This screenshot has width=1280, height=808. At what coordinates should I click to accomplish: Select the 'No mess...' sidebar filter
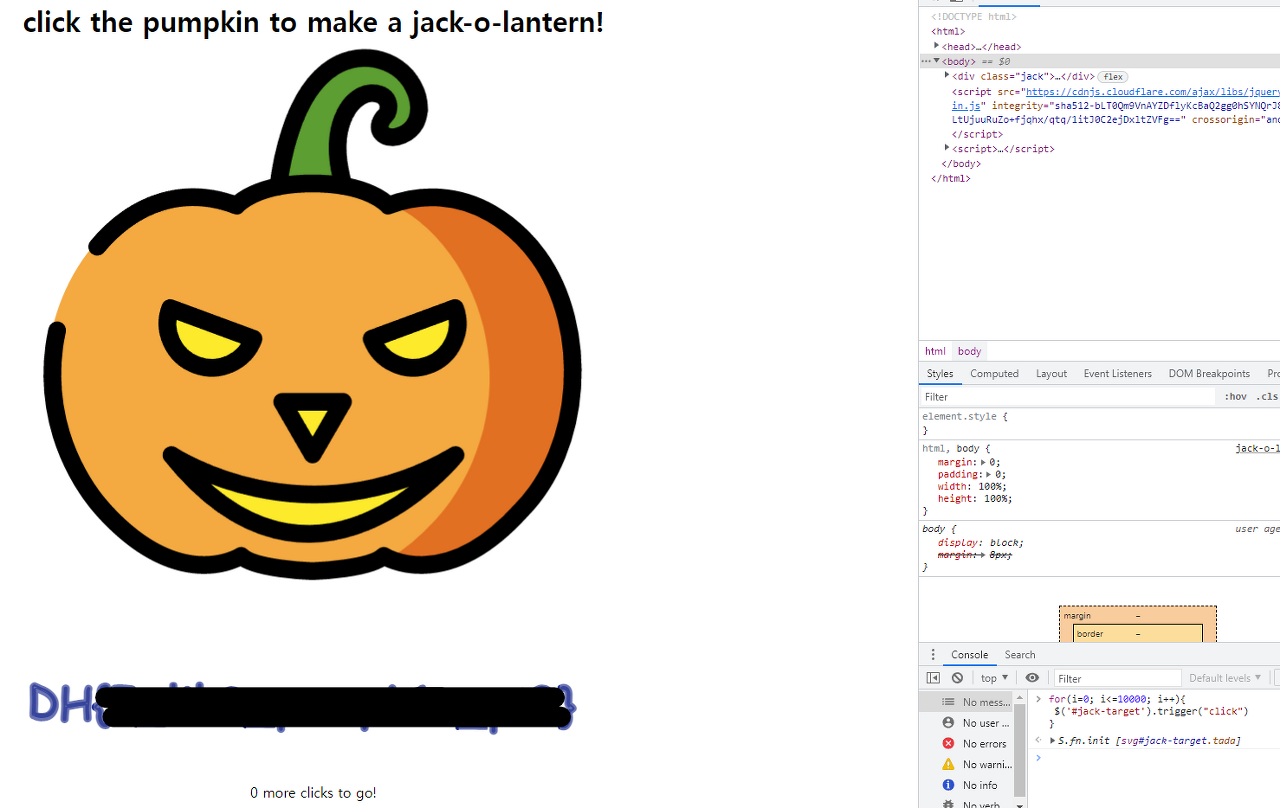coord(968,702)
